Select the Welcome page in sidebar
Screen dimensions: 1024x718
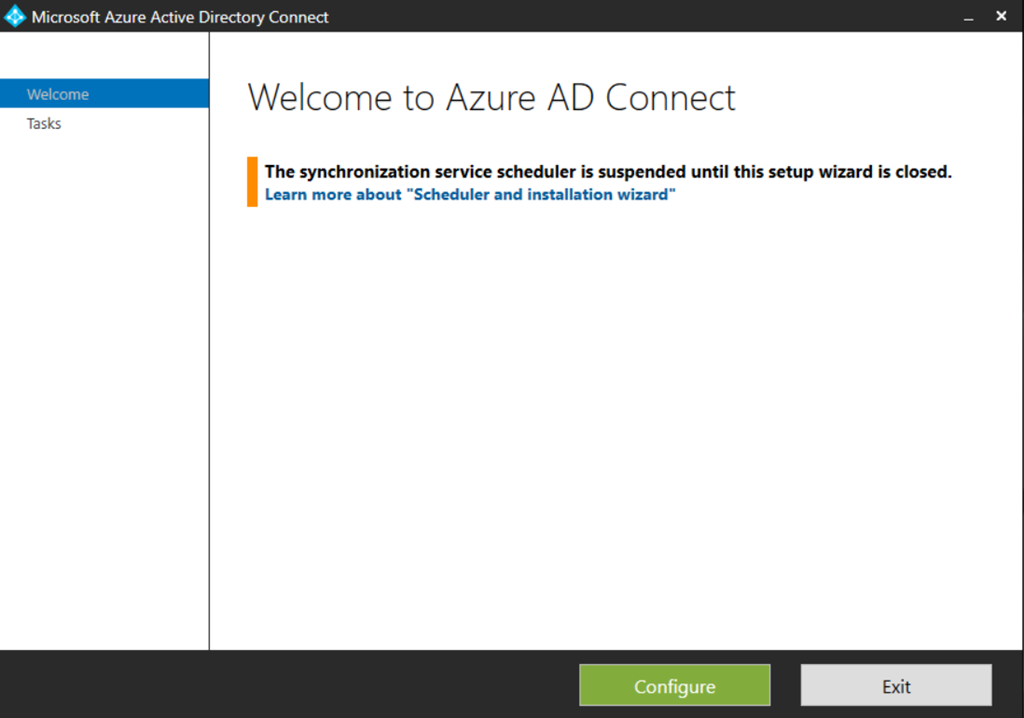coord(58,94)
